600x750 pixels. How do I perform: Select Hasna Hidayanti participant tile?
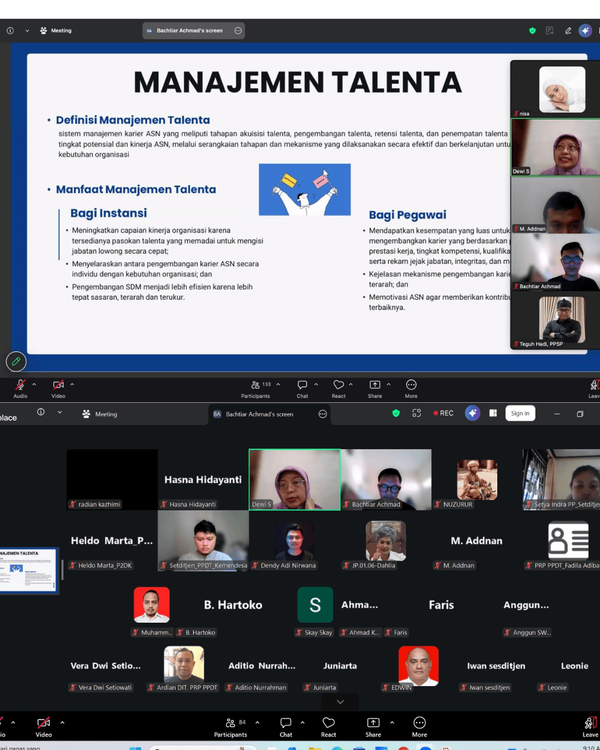pyautogui.click(x=203, y=479)
